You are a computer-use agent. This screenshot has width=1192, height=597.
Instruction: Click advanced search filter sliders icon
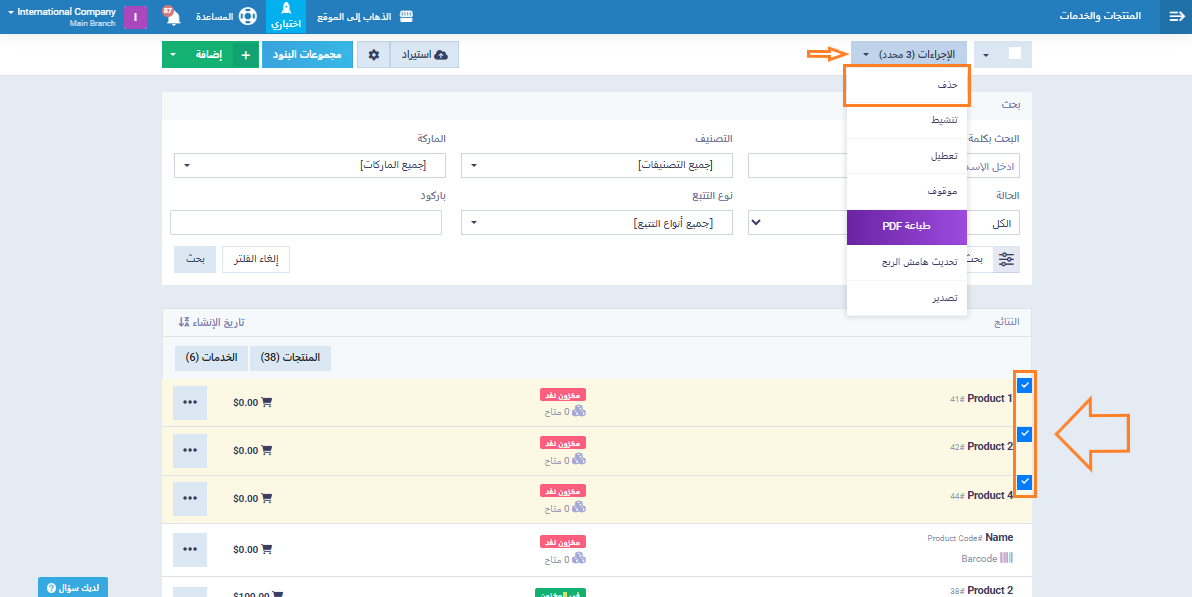click(1007, 259)
